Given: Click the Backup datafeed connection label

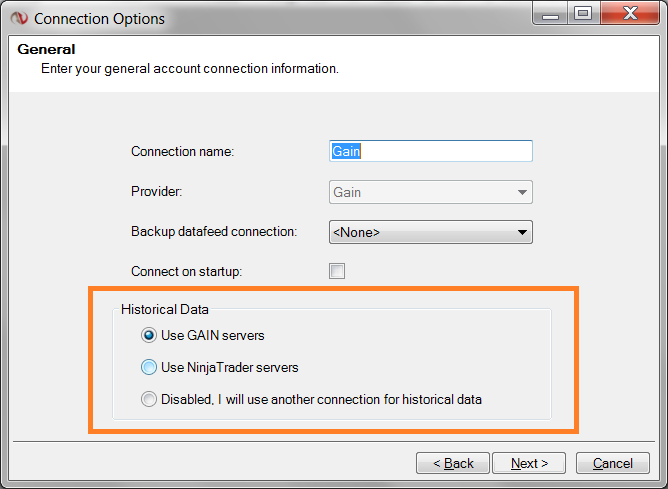Looking at the screenshot, I should click(x=214, y=232).
